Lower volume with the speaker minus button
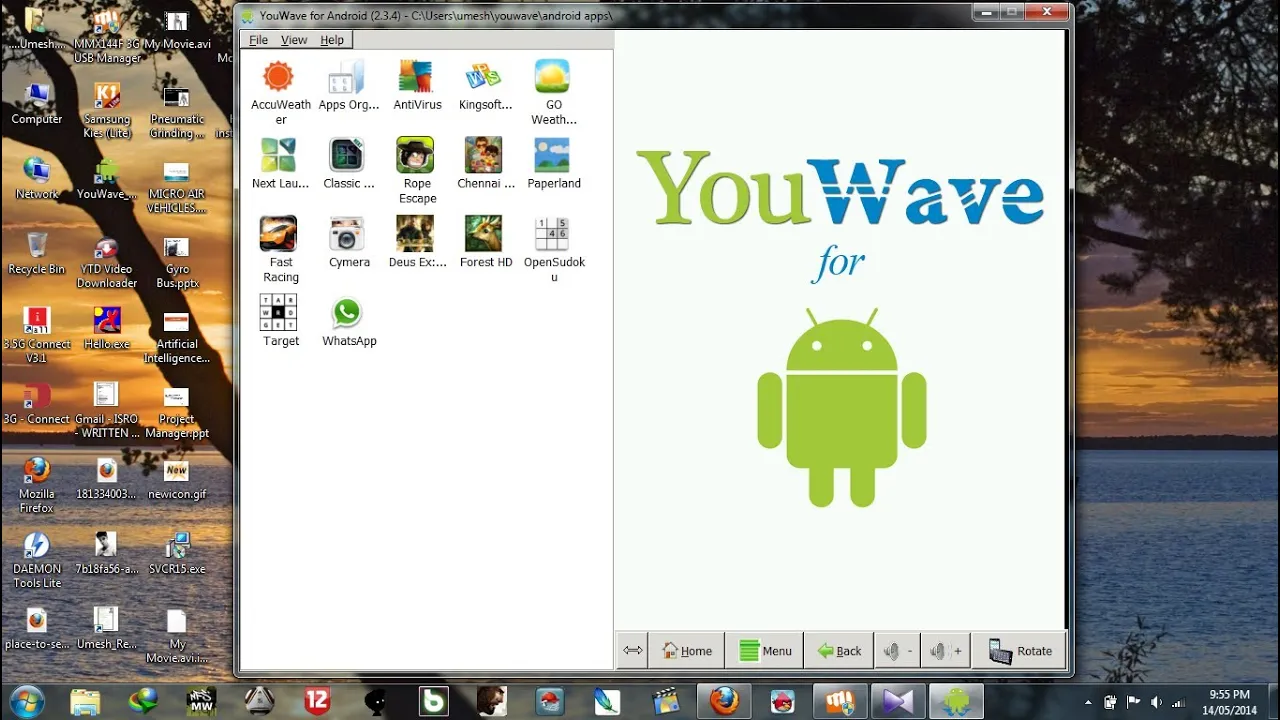Screen dimensions: 1280x720 pyautogui.click(x=897, y=651)
